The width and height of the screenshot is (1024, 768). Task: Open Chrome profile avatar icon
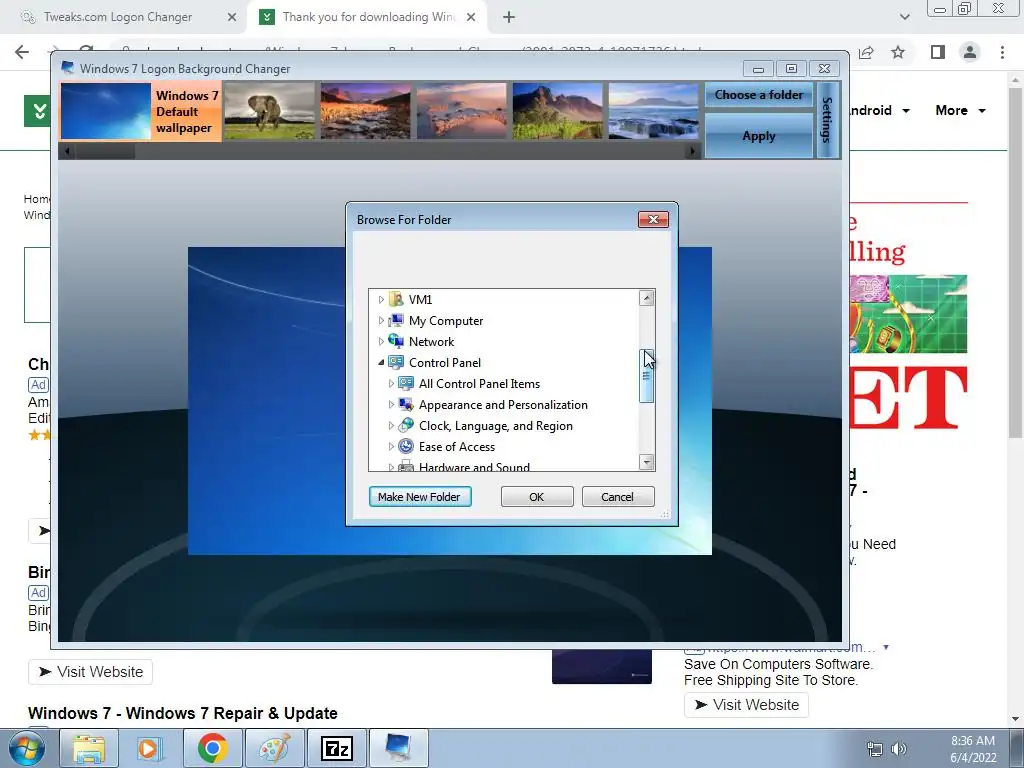pyautogui.click(x=970, y=52)
